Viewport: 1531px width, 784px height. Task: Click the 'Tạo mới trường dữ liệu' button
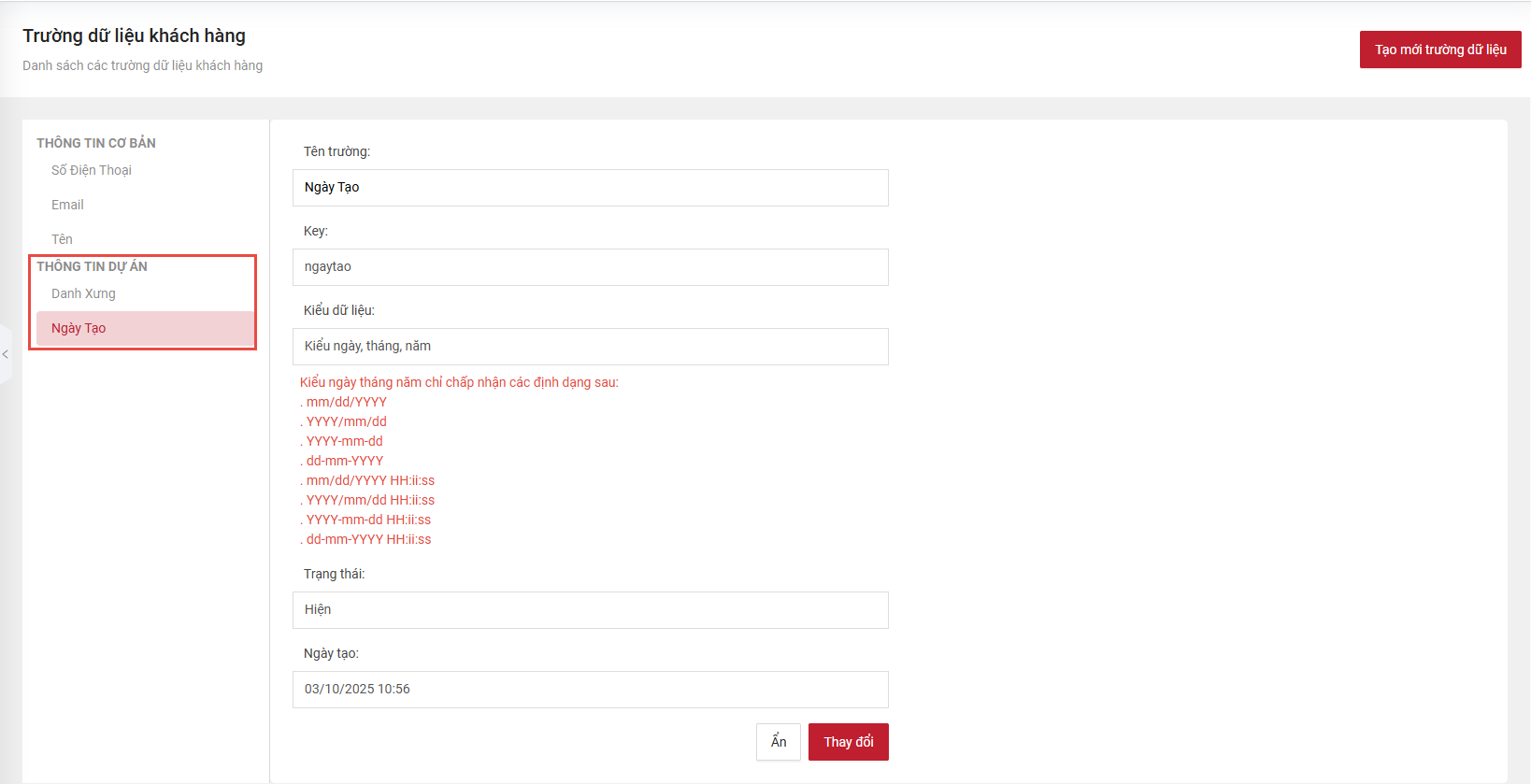click(1439, 50)
